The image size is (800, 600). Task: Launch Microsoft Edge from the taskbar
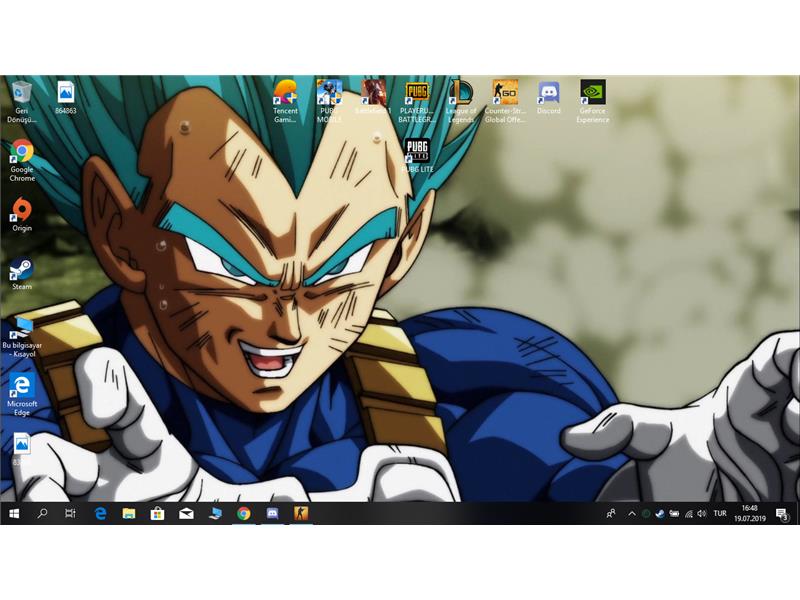click(x=101, y=514)
